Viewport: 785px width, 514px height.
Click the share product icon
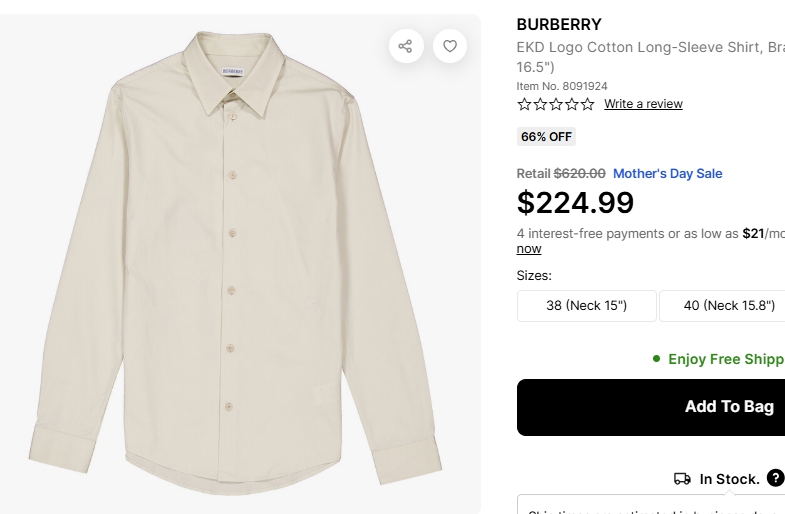pyautogui.click(x=406, y=46)
